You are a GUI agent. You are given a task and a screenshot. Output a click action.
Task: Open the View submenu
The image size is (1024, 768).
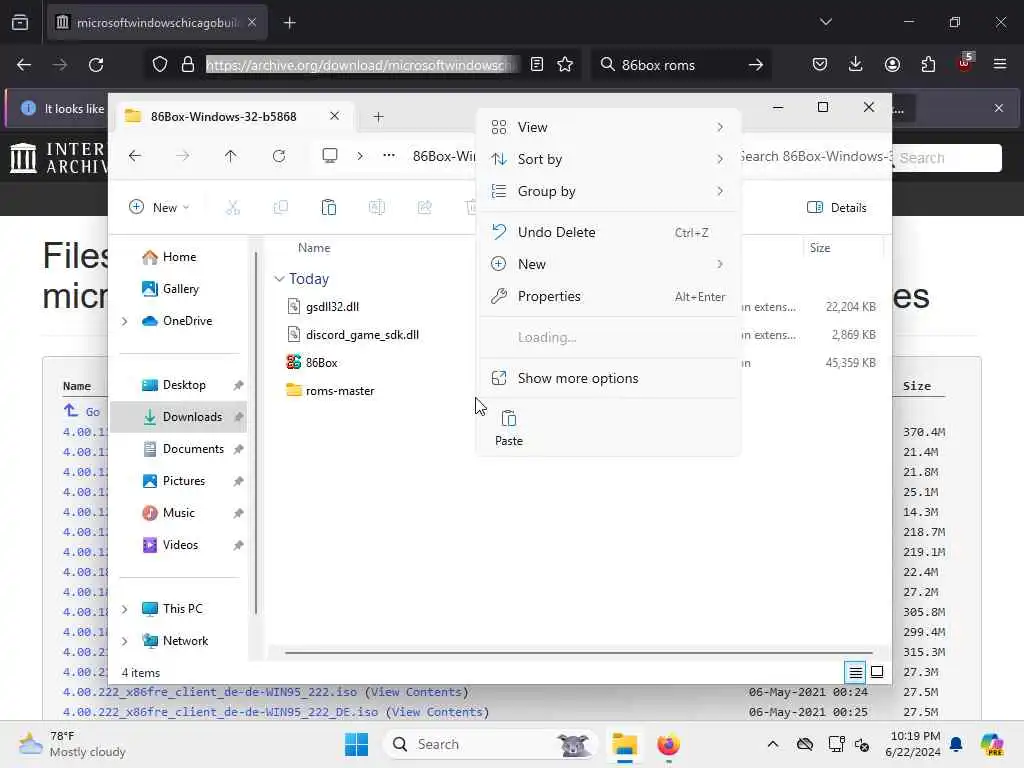tap(608, 127)
